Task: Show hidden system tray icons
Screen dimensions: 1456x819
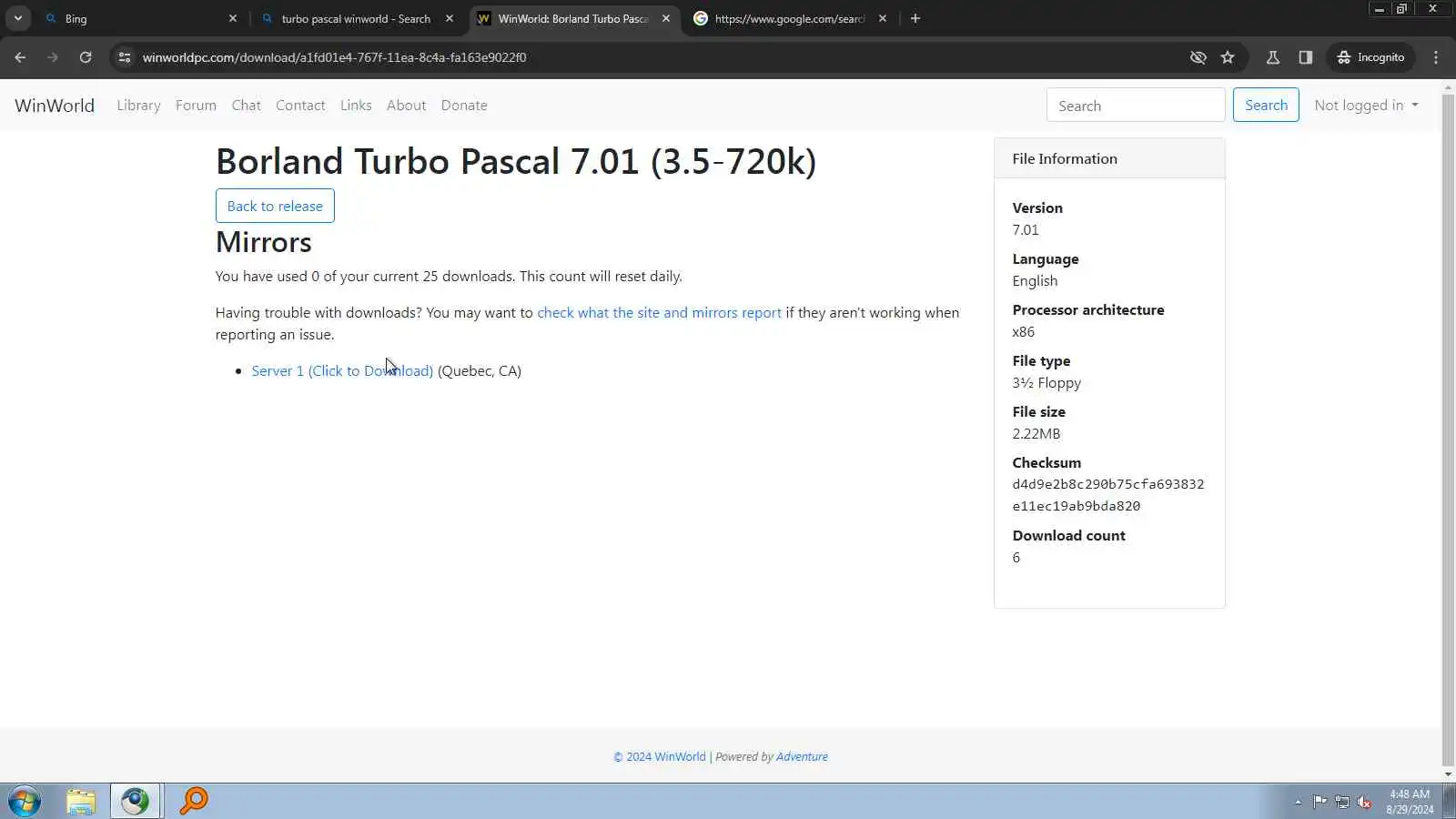Action: point(1298,803)
